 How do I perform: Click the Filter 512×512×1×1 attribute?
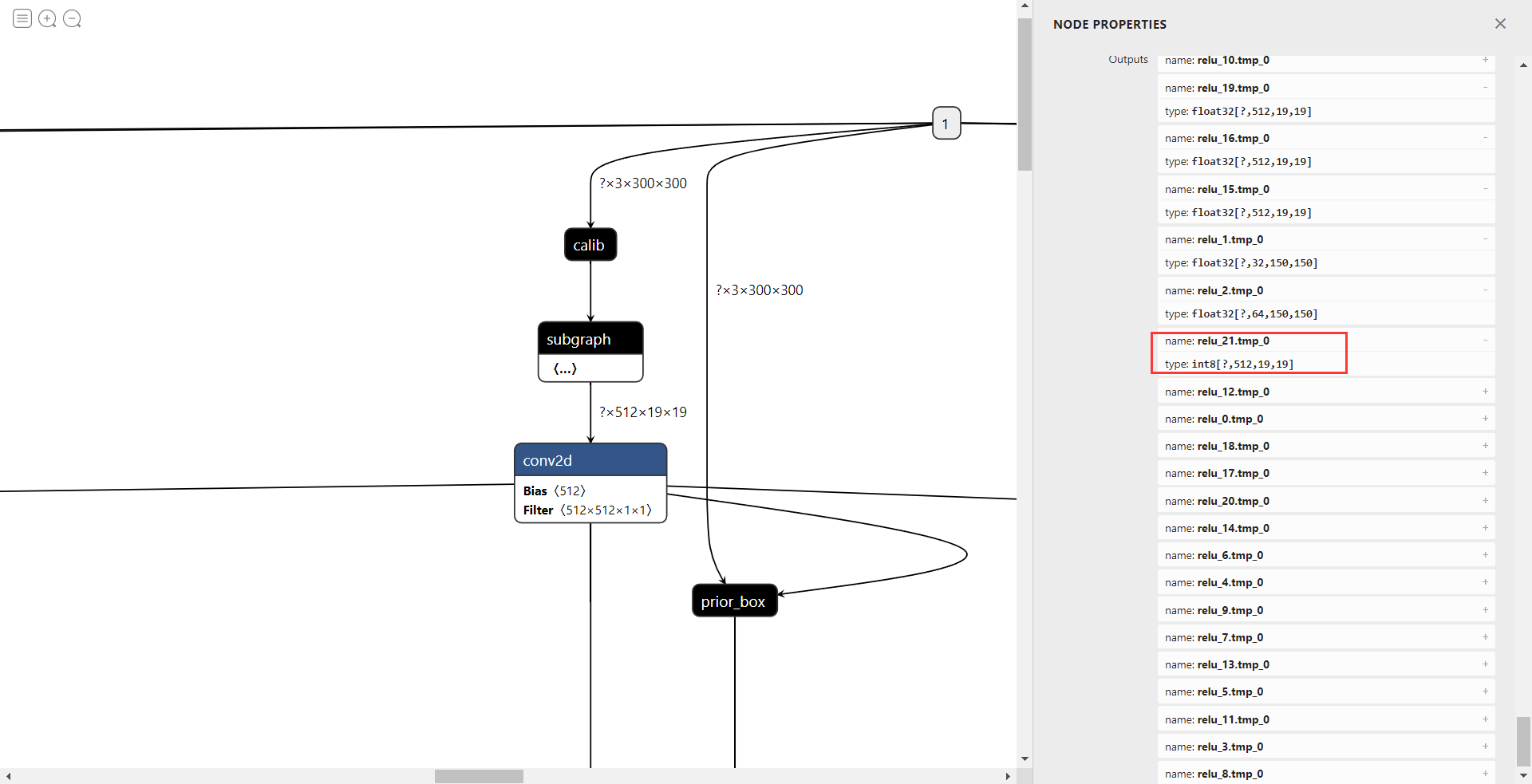tap(587, 510)
